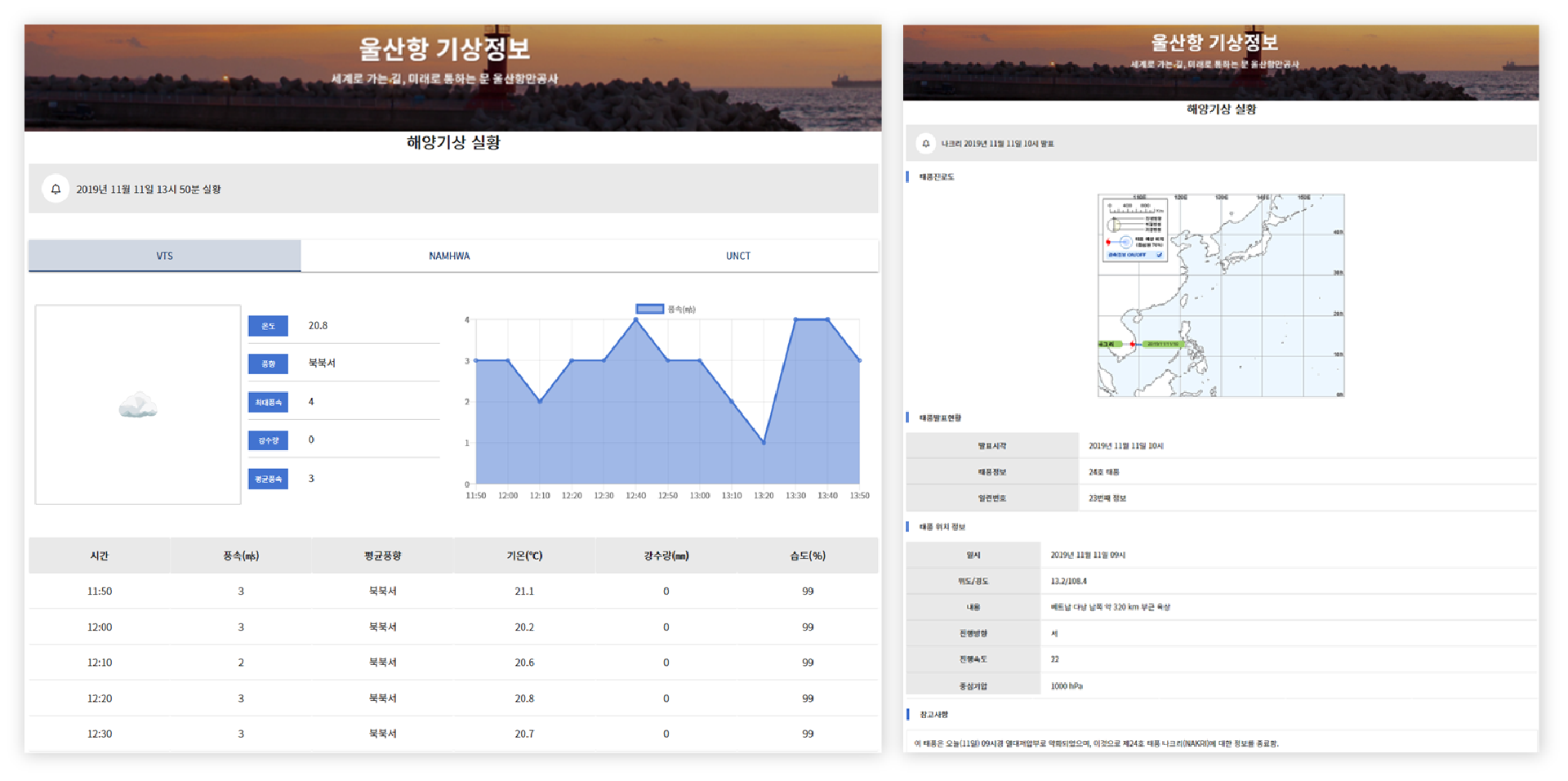Click the cloud weather icon

click(138, 405)
